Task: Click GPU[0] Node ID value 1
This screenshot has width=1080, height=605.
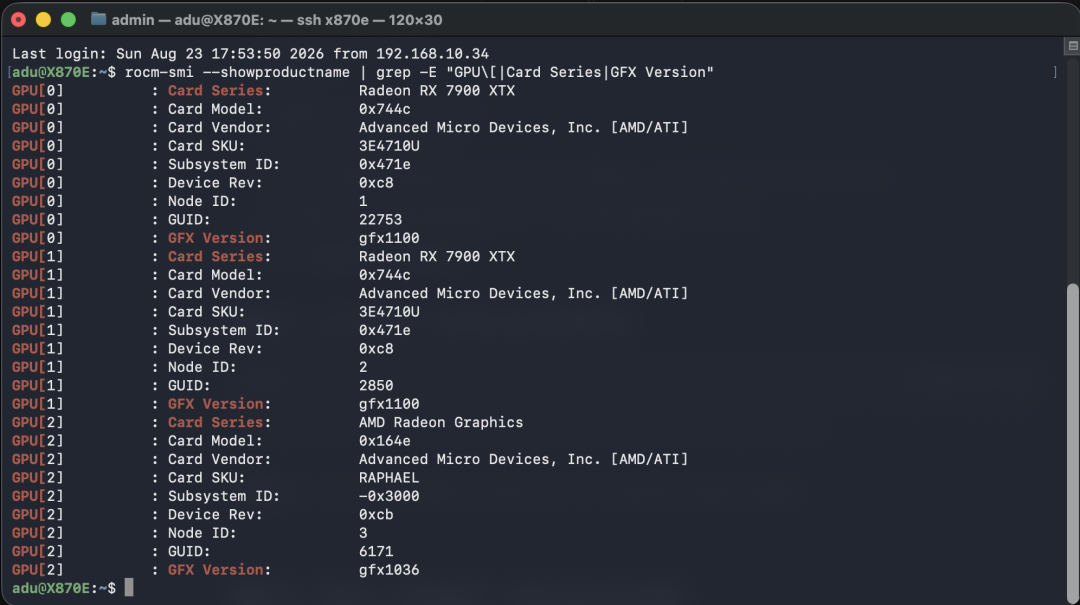Action: (x=363, y=201)
